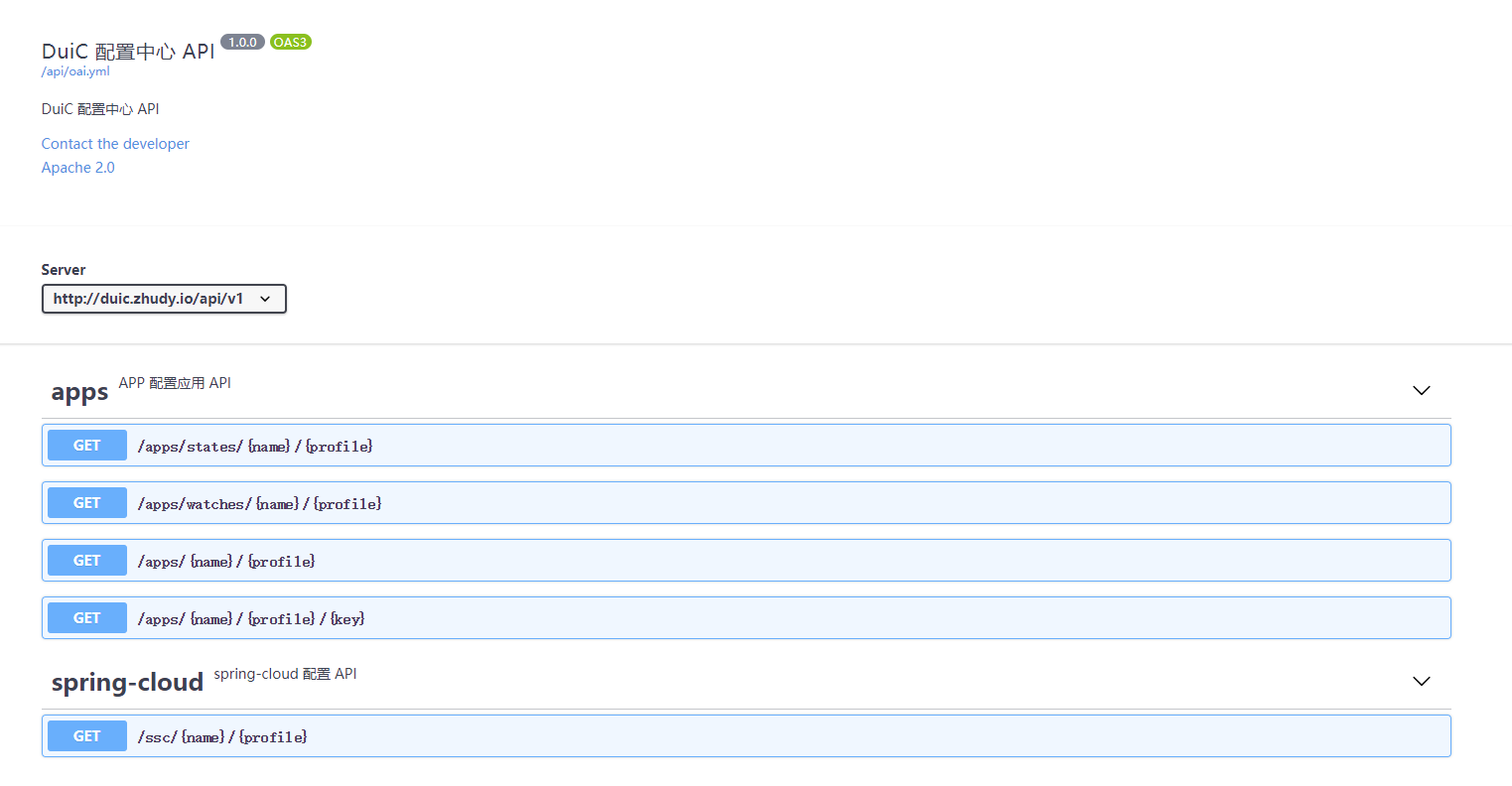
Task: Collapse the spring-cloud section chevron
Action: 1421,681
